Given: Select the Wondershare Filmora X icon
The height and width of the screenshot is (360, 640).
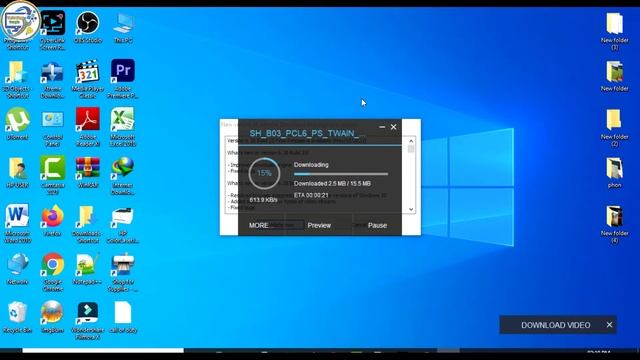Looking at the screenshot, I should tap(87, 321).
